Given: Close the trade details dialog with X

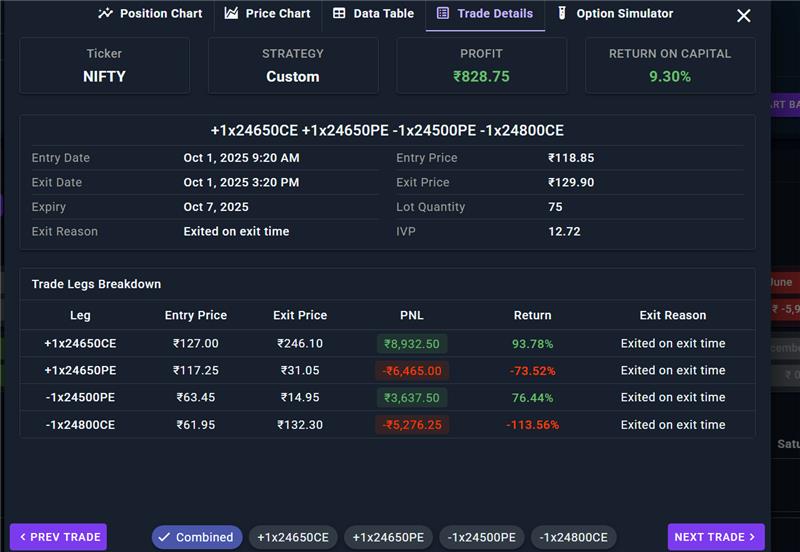Looking at the screenshot, I should coord(743,16).
